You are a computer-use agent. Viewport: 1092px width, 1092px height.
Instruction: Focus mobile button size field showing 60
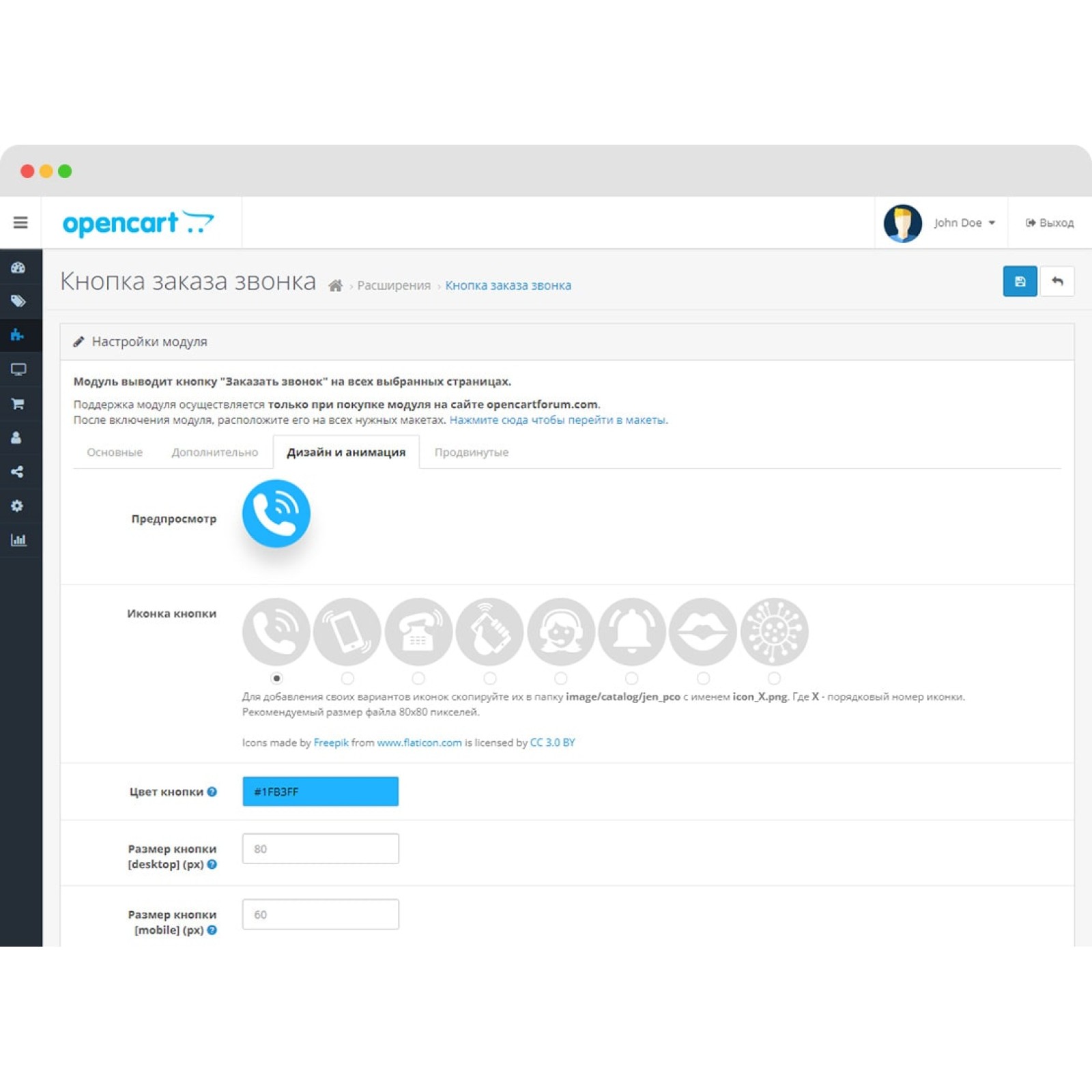coord(320,915)
